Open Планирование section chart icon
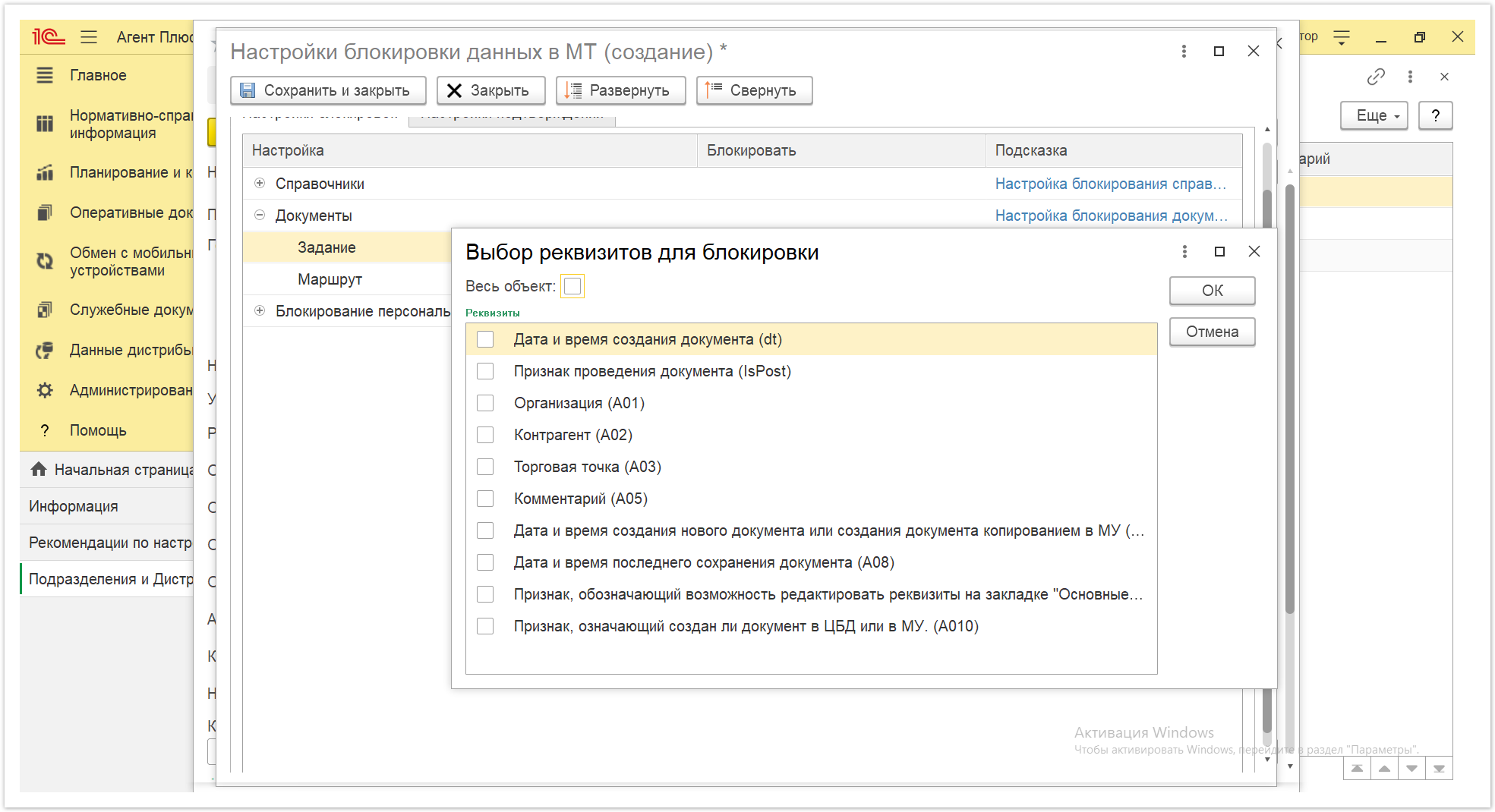This screenshot has width=1495, height=812. tap(45, 172)
